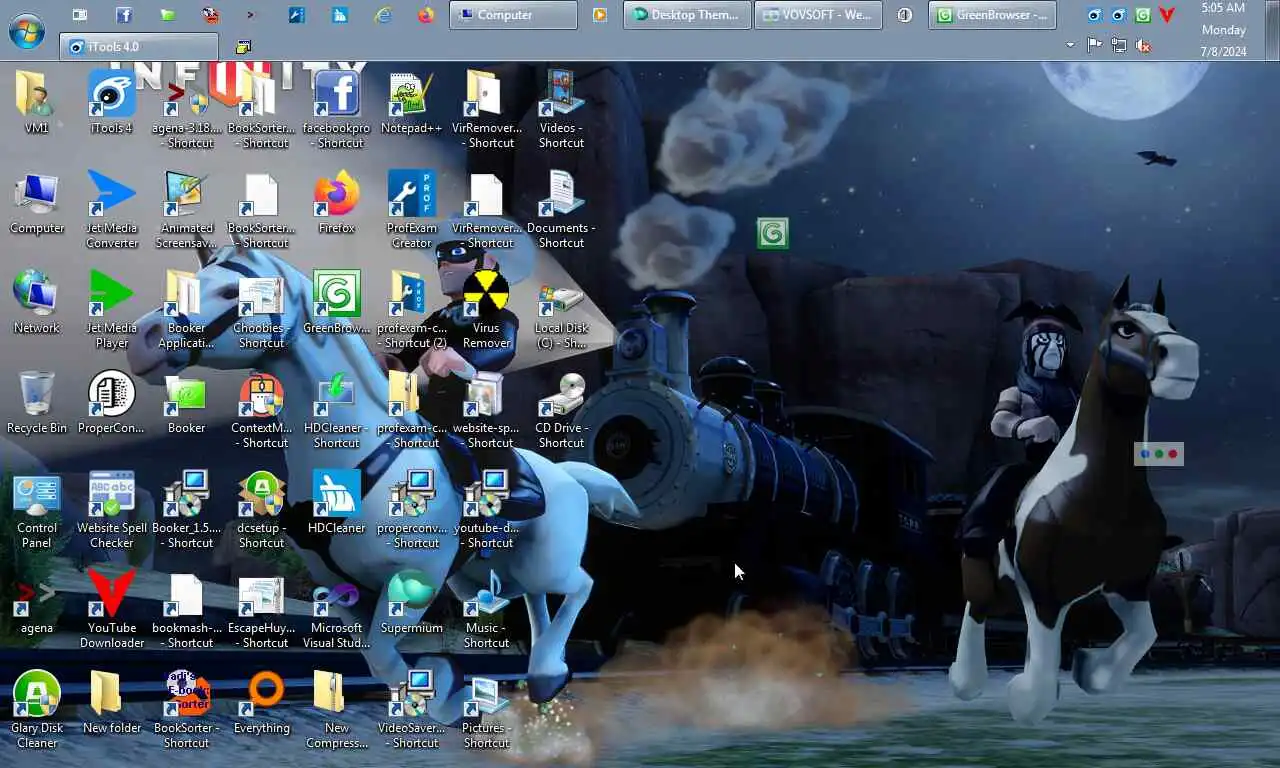The width and height of the screenshot is (1280, 768).
Task: Select the website-sp shortcut icon
Action: click(x=486, y=409)
